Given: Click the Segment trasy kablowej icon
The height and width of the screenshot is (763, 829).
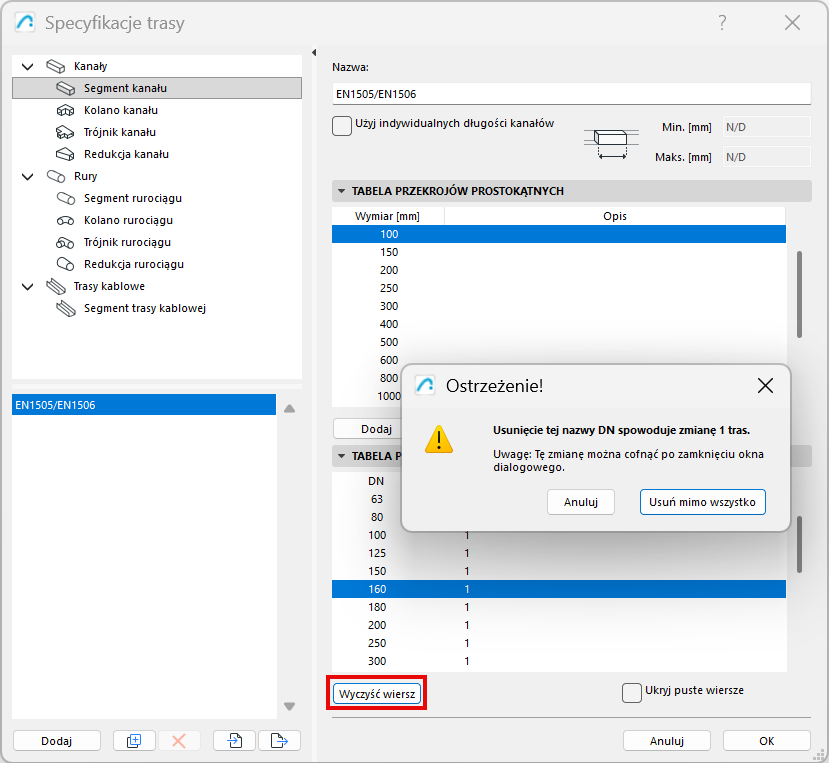Looking at the screenshot, I should coord(66,309).
